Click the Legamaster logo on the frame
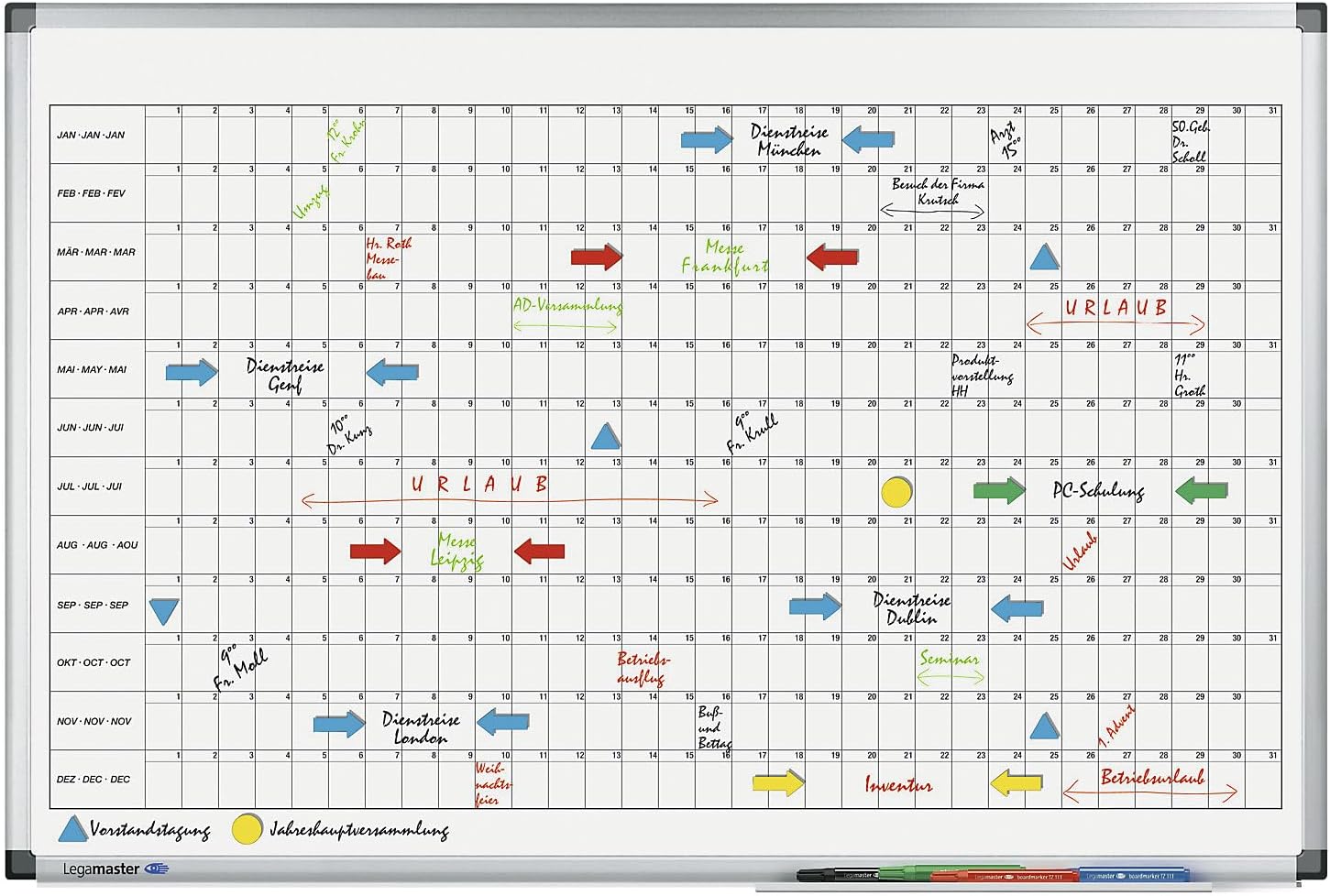The height and width of the screenshot is (896, 1330). coord(115,869)
